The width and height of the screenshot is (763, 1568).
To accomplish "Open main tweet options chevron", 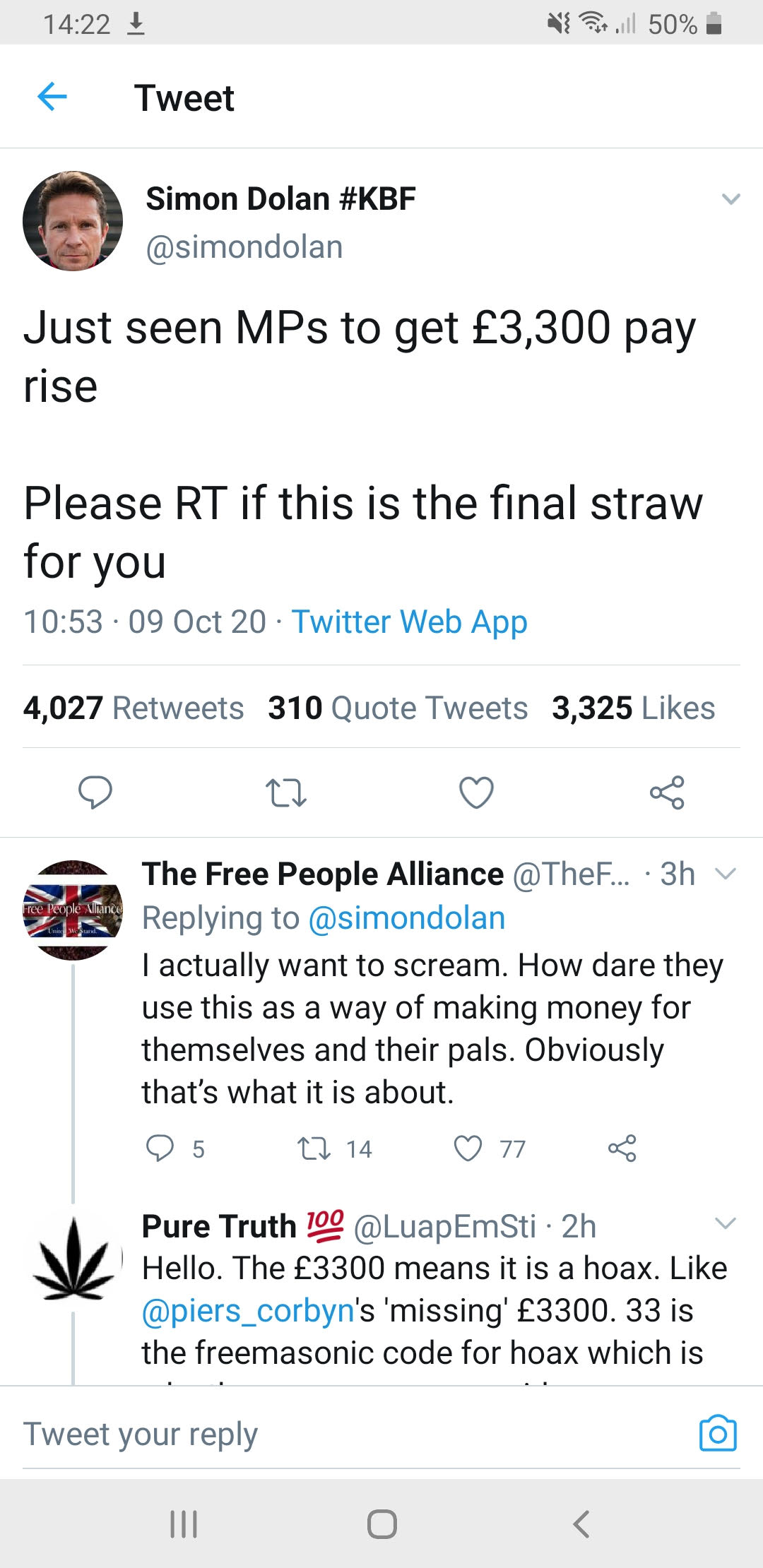I will 731,199.
